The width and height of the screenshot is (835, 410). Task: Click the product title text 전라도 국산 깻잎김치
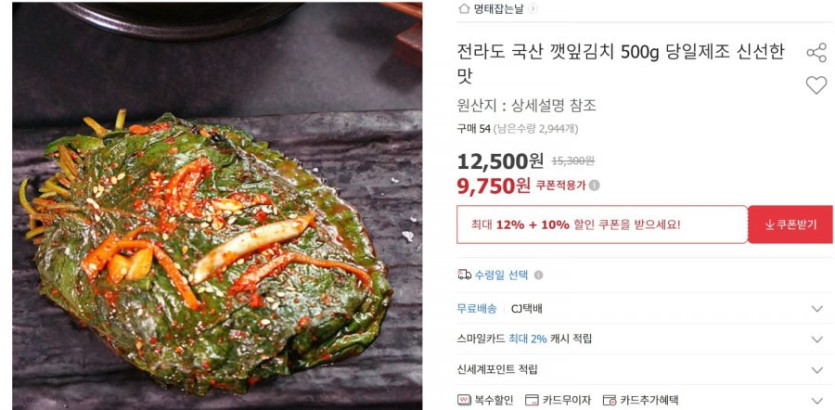pos(536,53)
